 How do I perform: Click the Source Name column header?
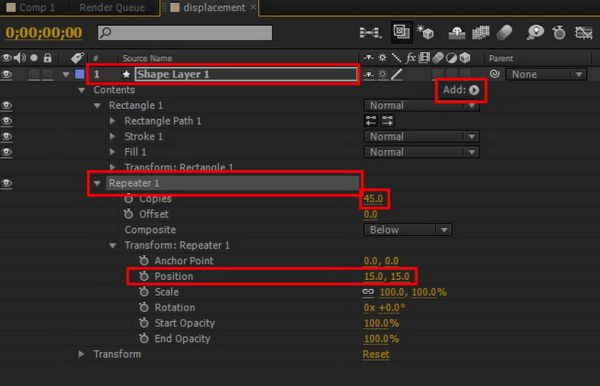point(147,58)
